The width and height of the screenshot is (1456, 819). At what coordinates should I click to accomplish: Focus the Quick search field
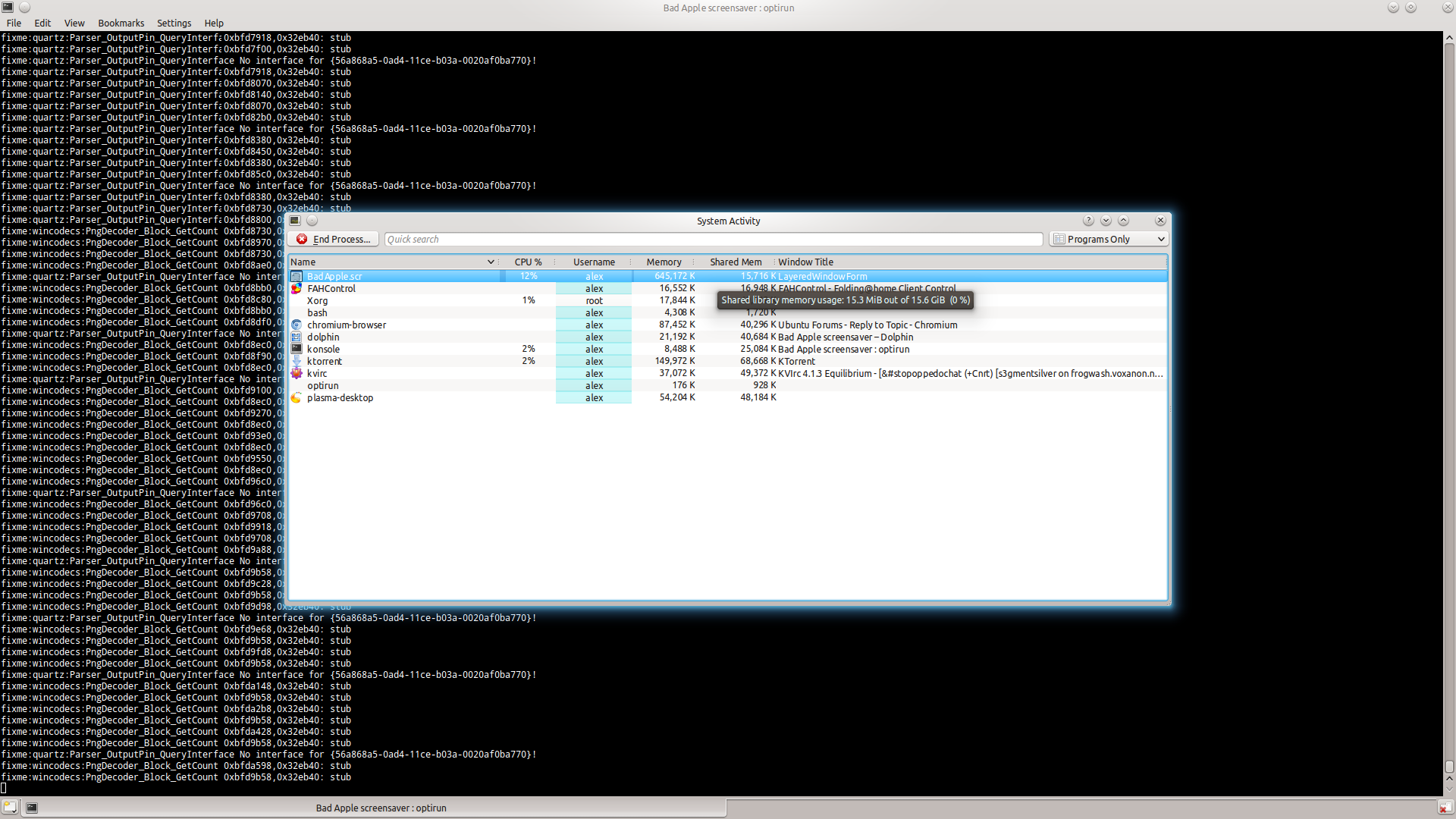pyautogui.click(x=713, y=239)
